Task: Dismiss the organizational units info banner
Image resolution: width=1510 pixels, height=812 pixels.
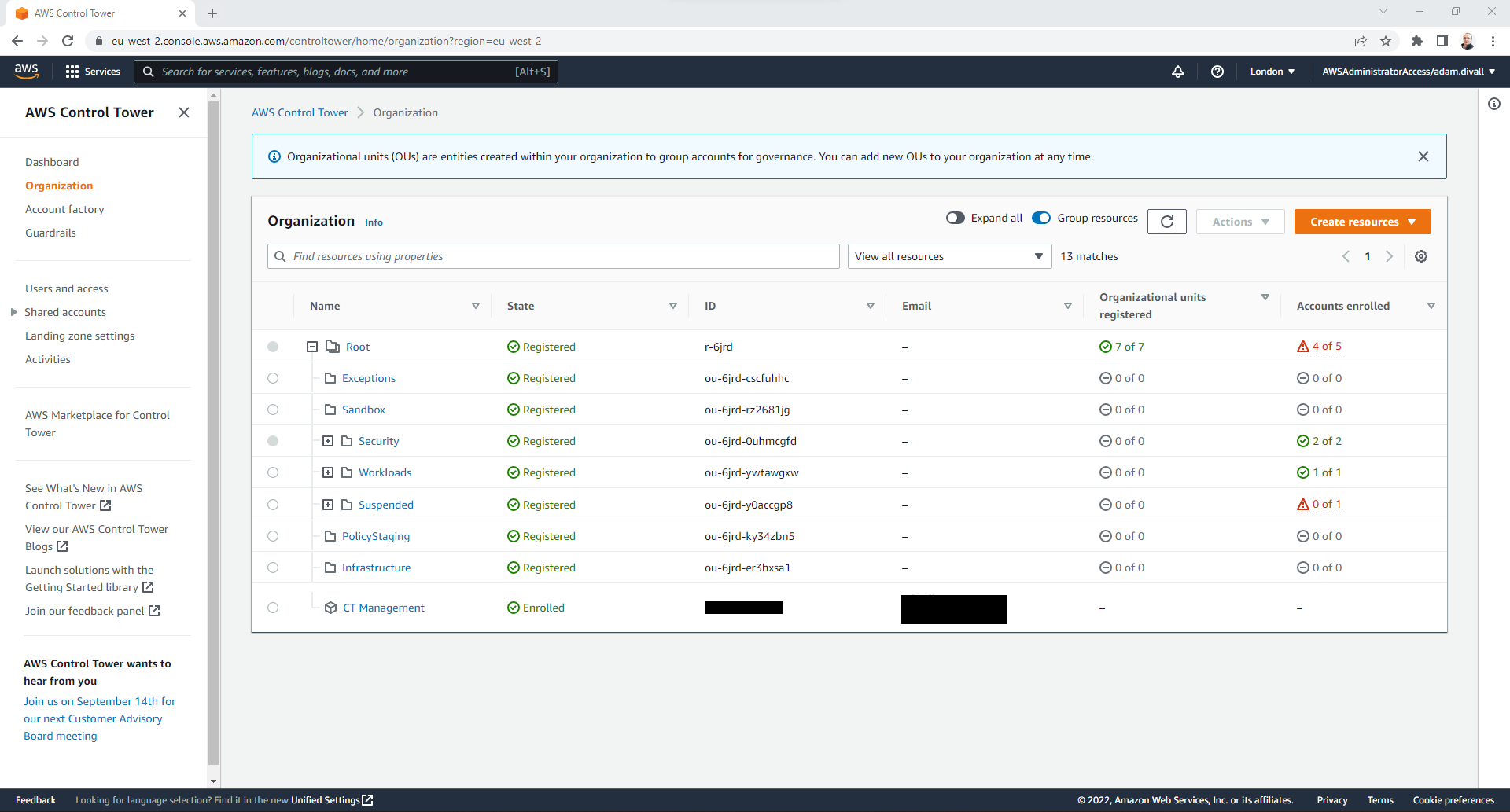Action: [x=1423, y=156]
